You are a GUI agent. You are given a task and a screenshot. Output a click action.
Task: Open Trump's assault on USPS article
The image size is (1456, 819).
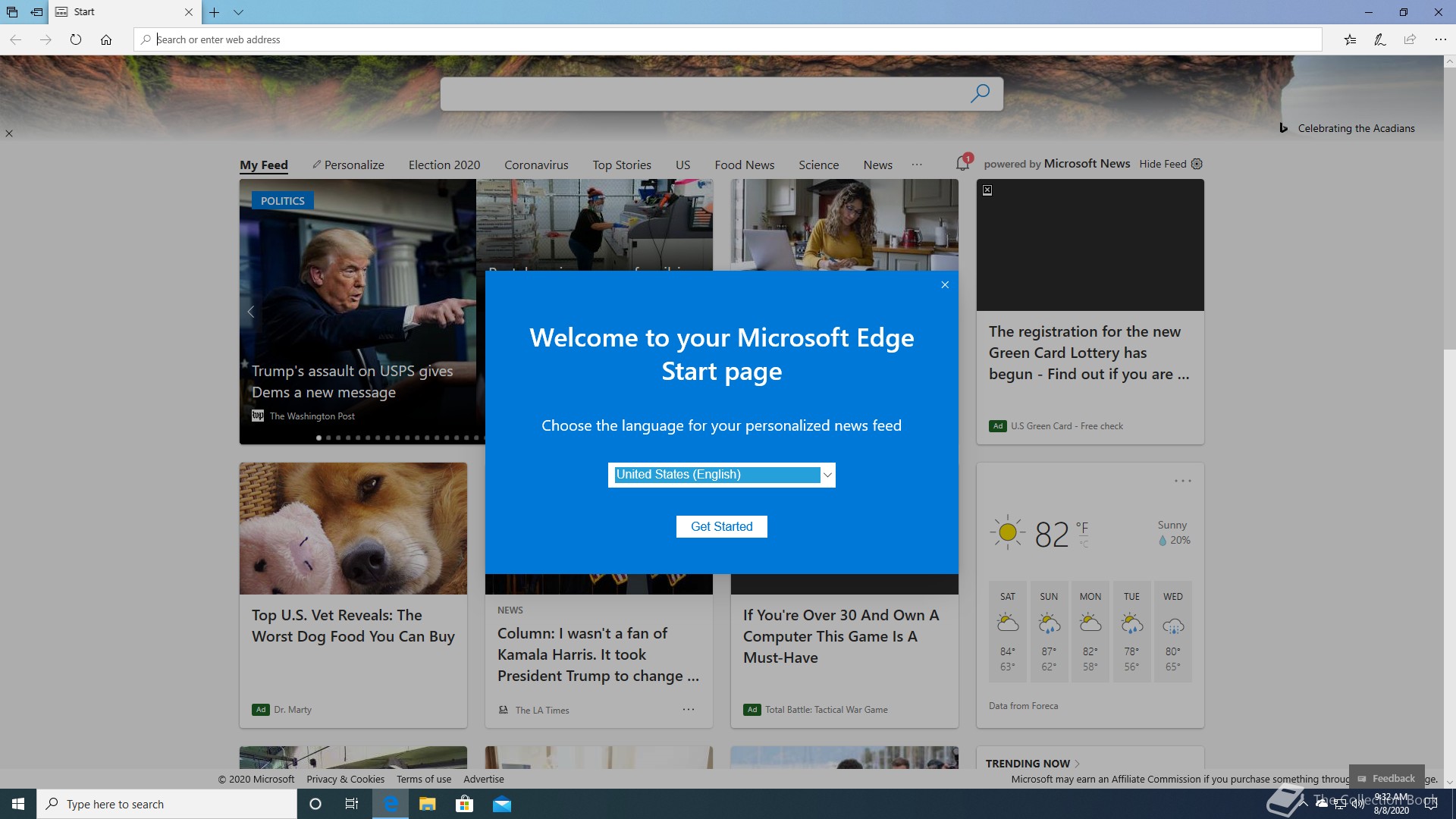coord(352,381)
